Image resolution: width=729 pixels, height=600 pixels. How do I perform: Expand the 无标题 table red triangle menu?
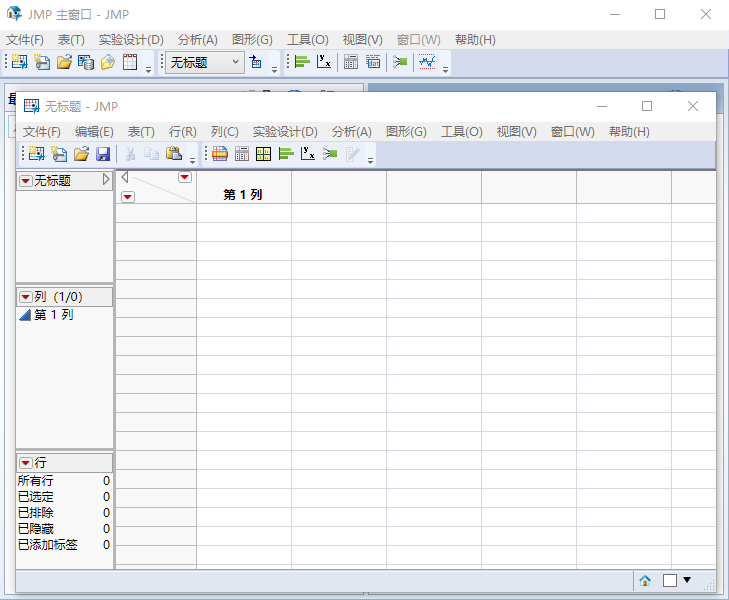[x=26, y=181]
